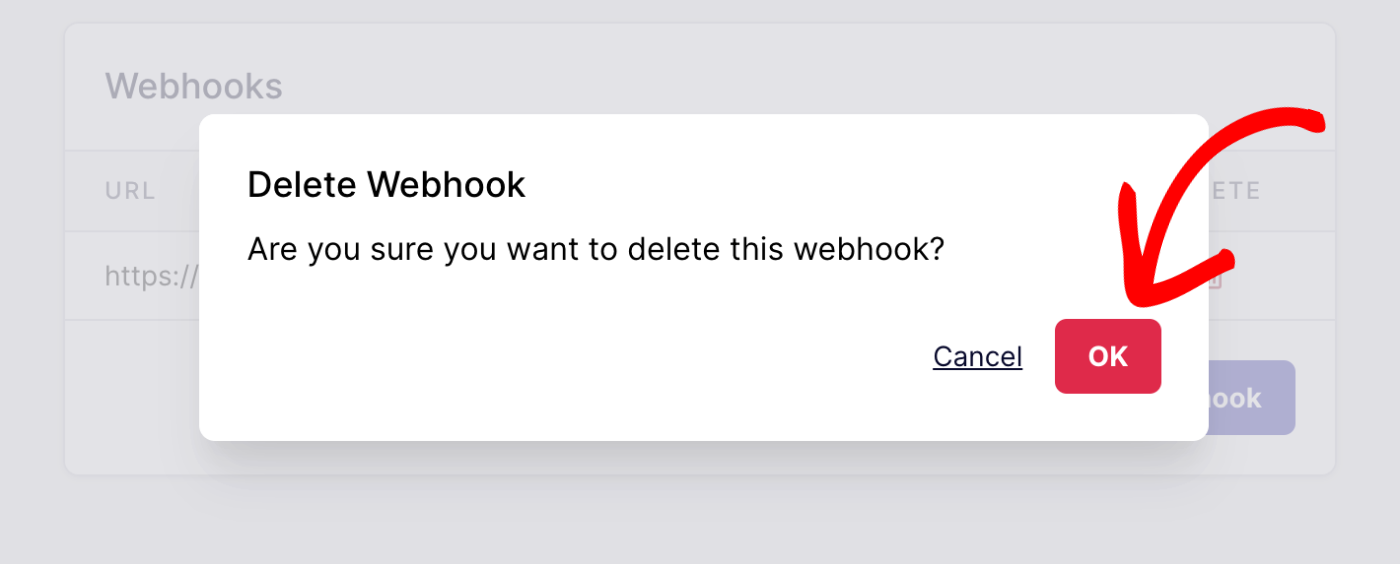Click the URL column header
This screenshot has width=1400, height=564.
point(130,191)
